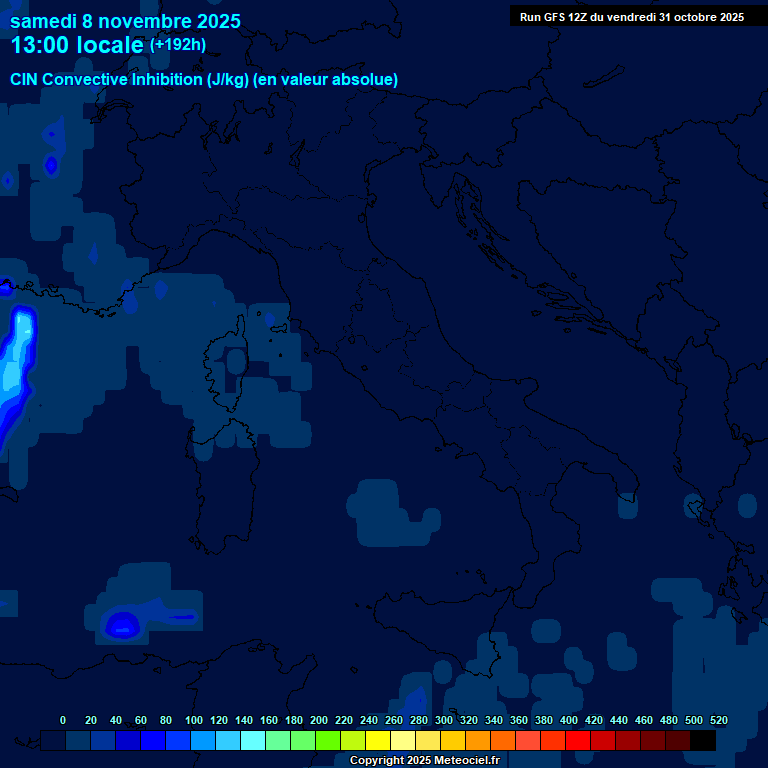
Task: Click the '13:00 locale' time label
Action: click(x=77, y=45)
